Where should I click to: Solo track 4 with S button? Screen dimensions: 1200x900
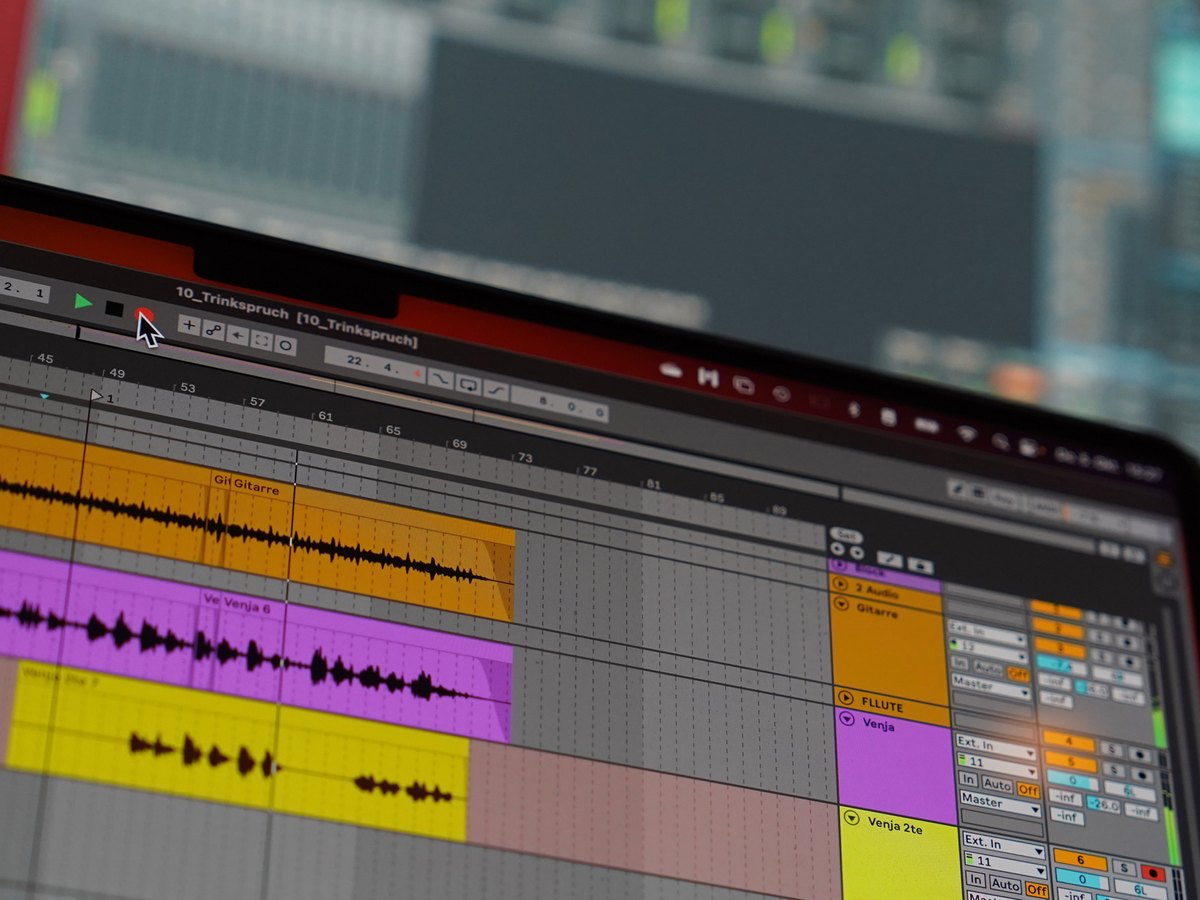1111,749
